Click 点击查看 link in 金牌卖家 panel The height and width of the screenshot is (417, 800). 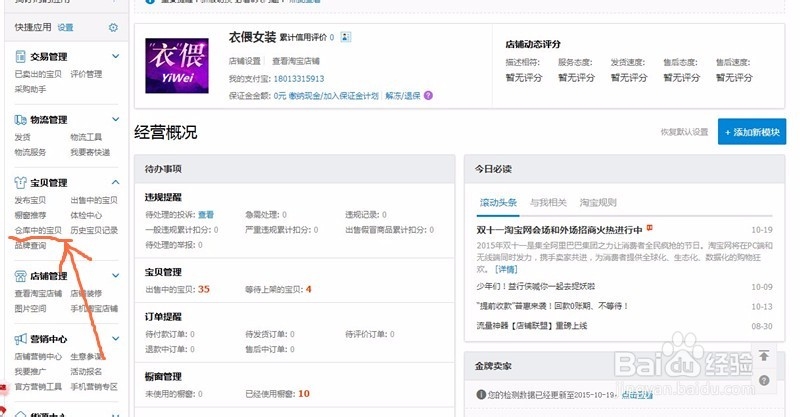(637, 395)
